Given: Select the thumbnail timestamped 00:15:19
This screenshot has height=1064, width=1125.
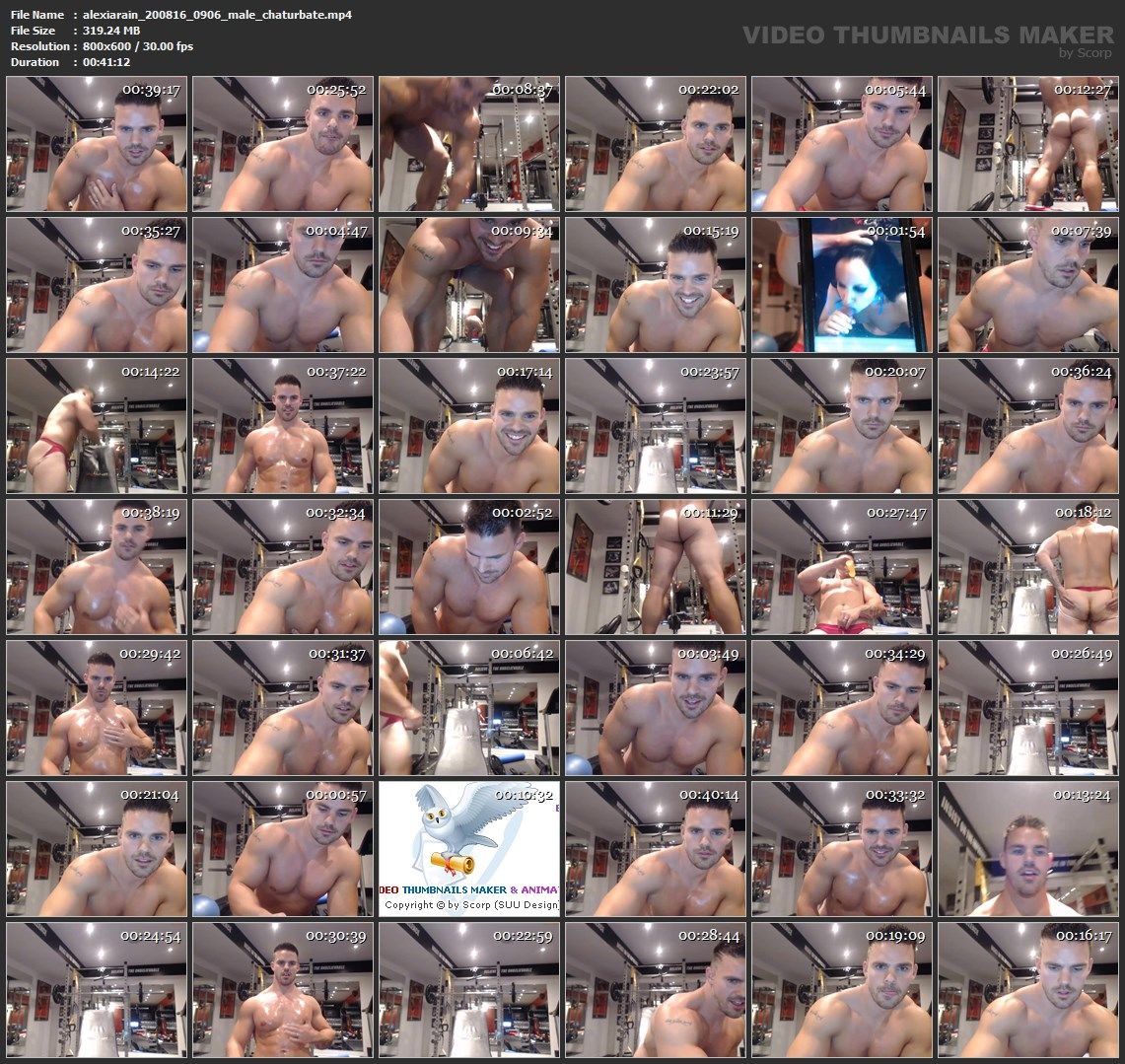Looking at the screenshot, I should click(x=655, y=285).
